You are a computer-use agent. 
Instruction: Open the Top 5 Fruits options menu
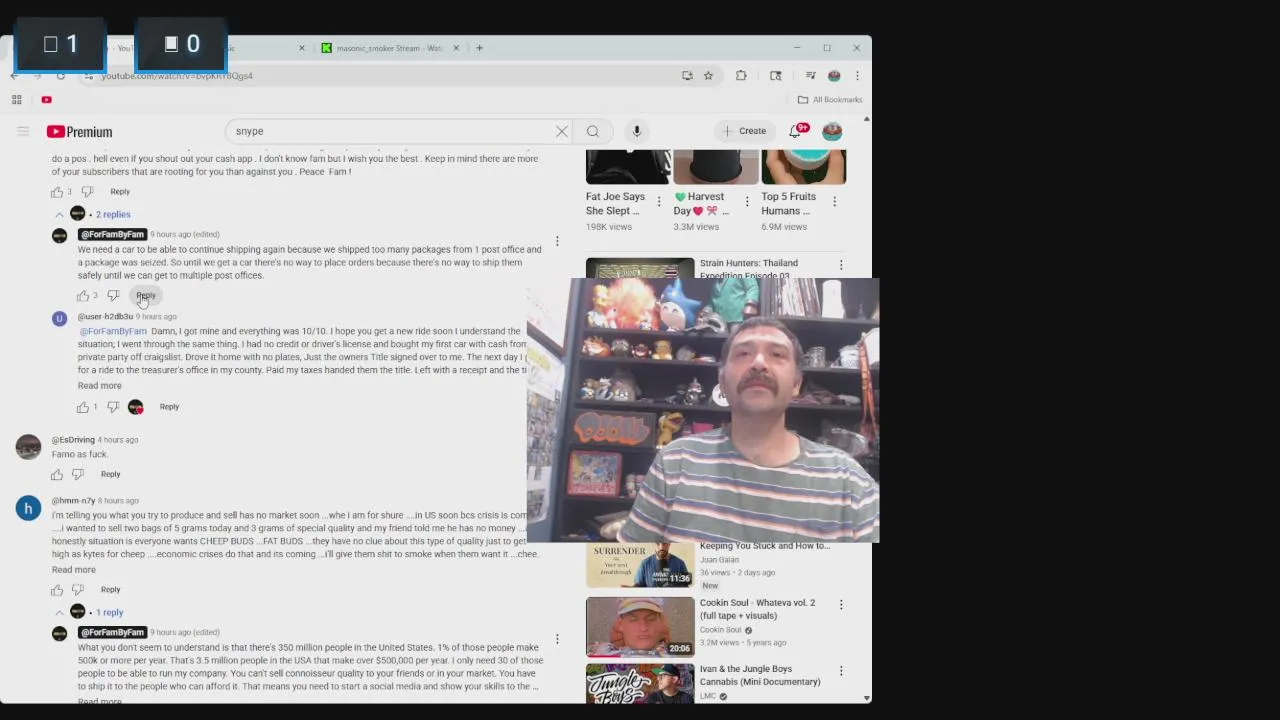(x=835, y=201)
